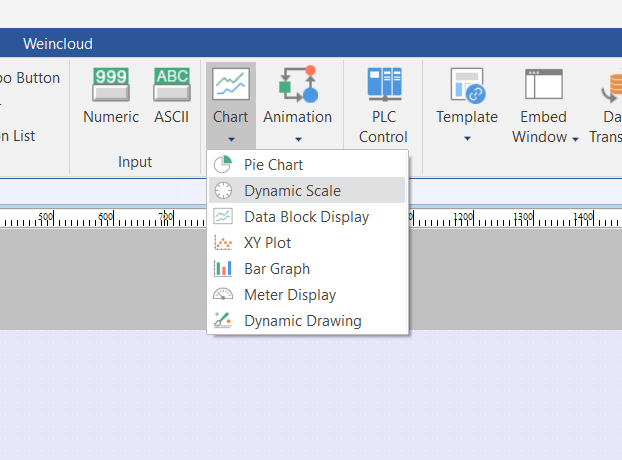Choose Meter Display from the list
The height and width of the screenshot is (460, 622).
(289, 295)
